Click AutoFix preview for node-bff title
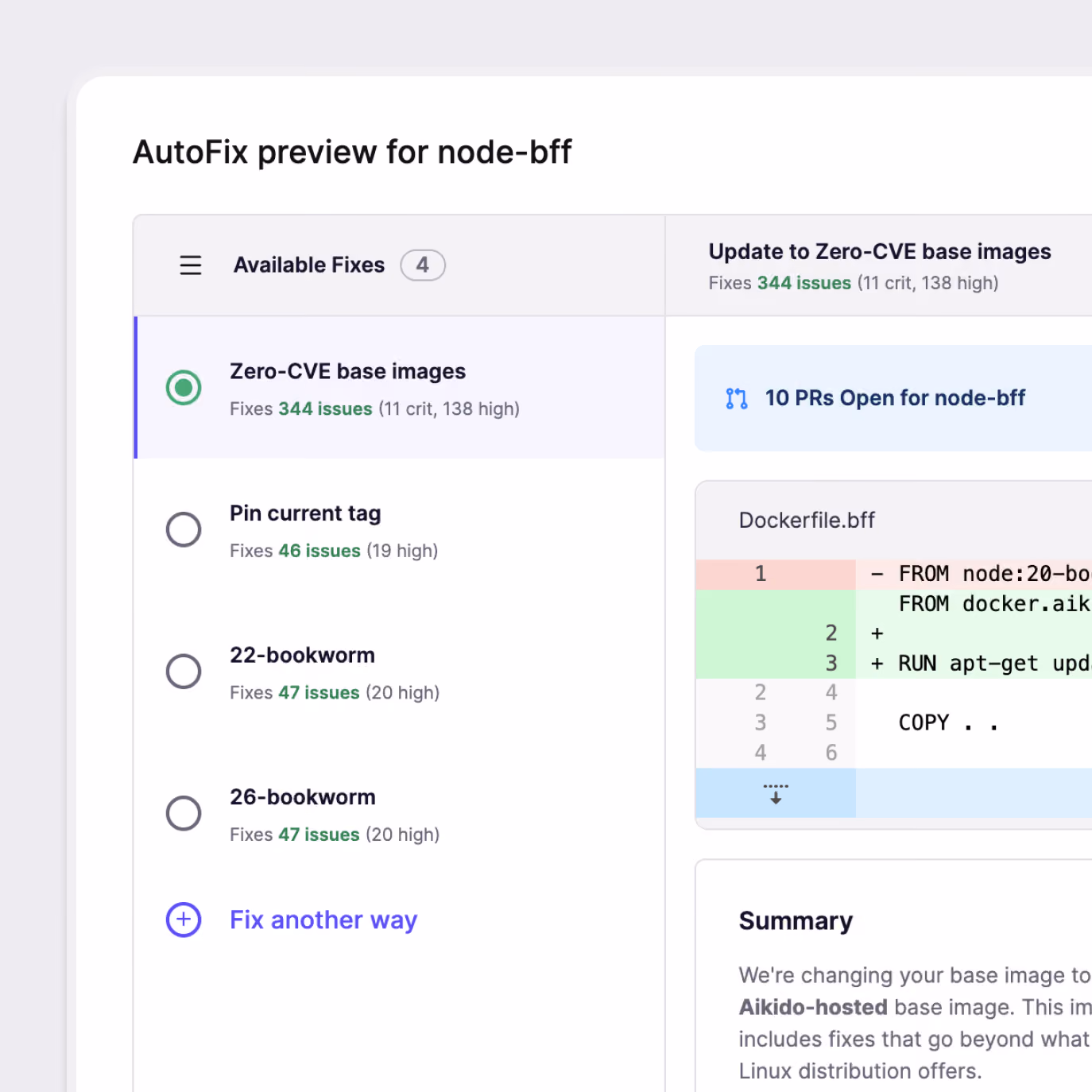The image size is (1092, 1092). [x=352, y=152]
